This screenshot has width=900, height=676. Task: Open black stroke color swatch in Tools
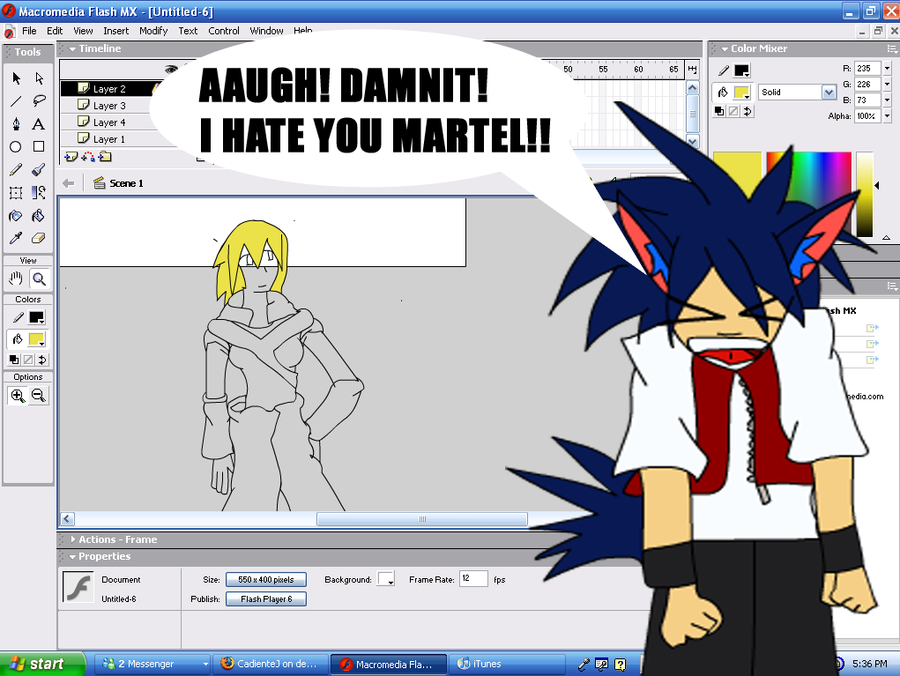click(37, 317)
